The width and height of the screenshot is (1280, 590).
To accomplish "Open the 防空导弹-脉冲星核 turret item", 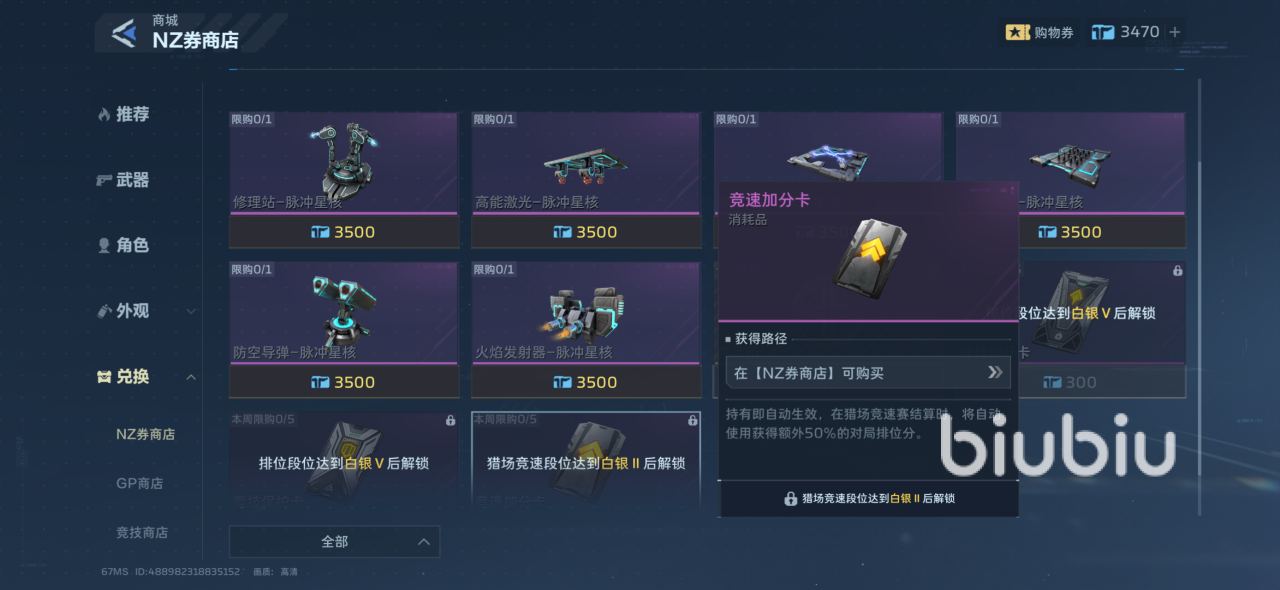I will (344, 312).
